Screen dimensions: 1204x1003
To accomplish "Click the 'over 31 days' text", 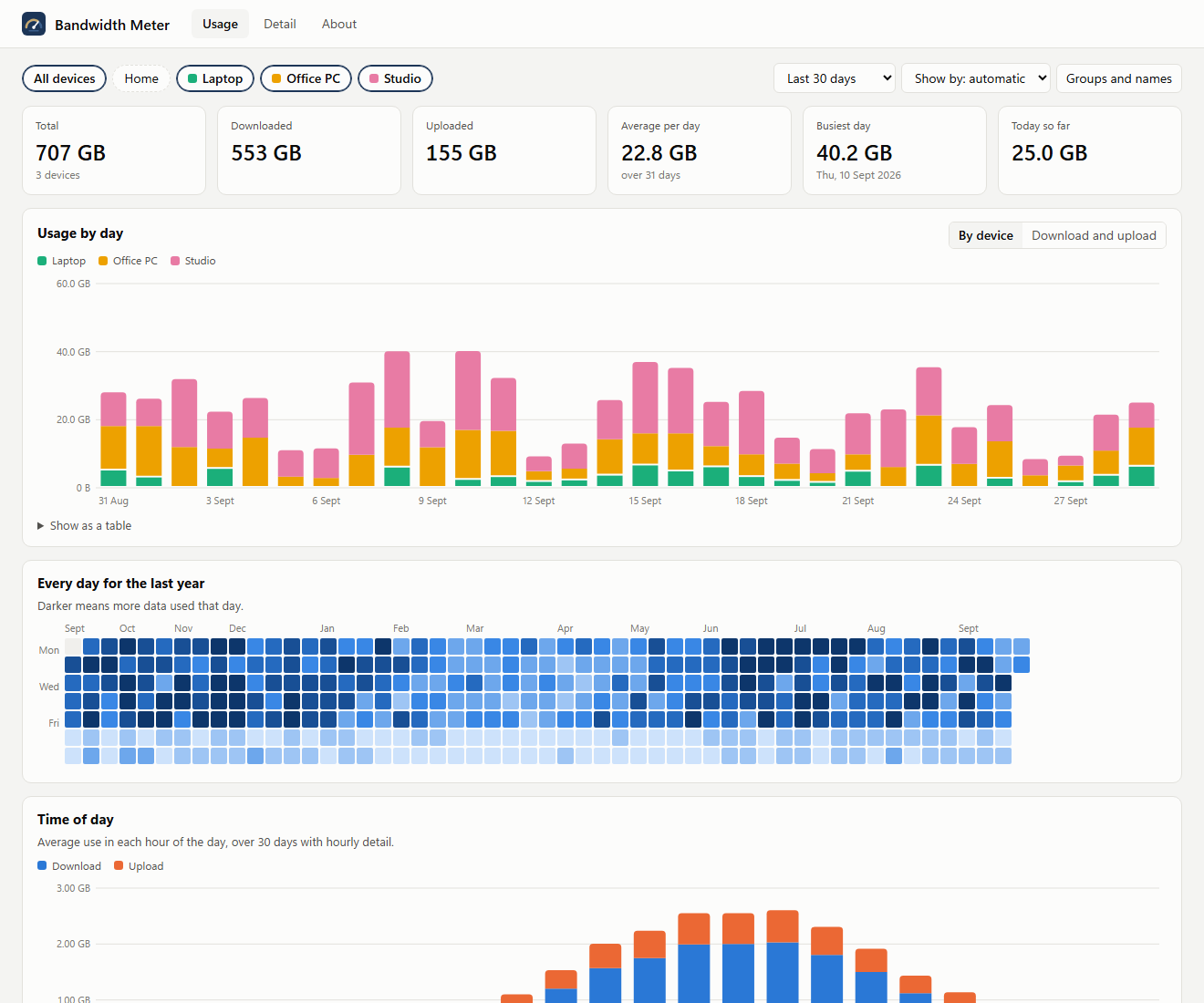I will coord(650,175).
